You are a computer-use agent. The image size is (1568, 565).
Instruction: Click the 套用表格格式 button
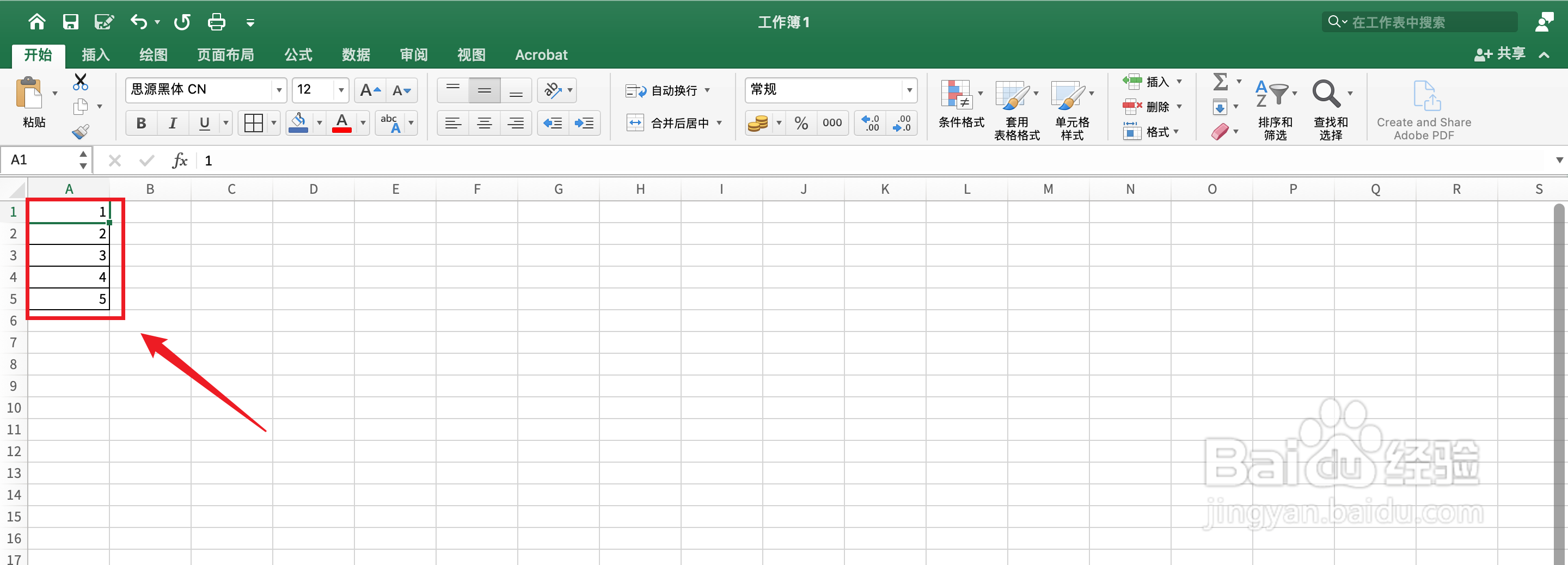1016,109
